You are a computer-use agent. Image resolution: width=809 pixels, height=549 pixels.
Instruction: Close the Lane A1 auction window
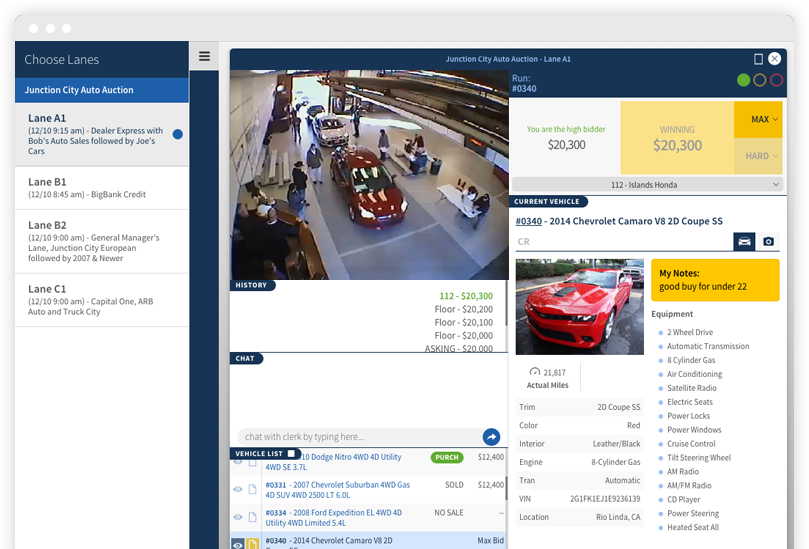click(774, 59)
